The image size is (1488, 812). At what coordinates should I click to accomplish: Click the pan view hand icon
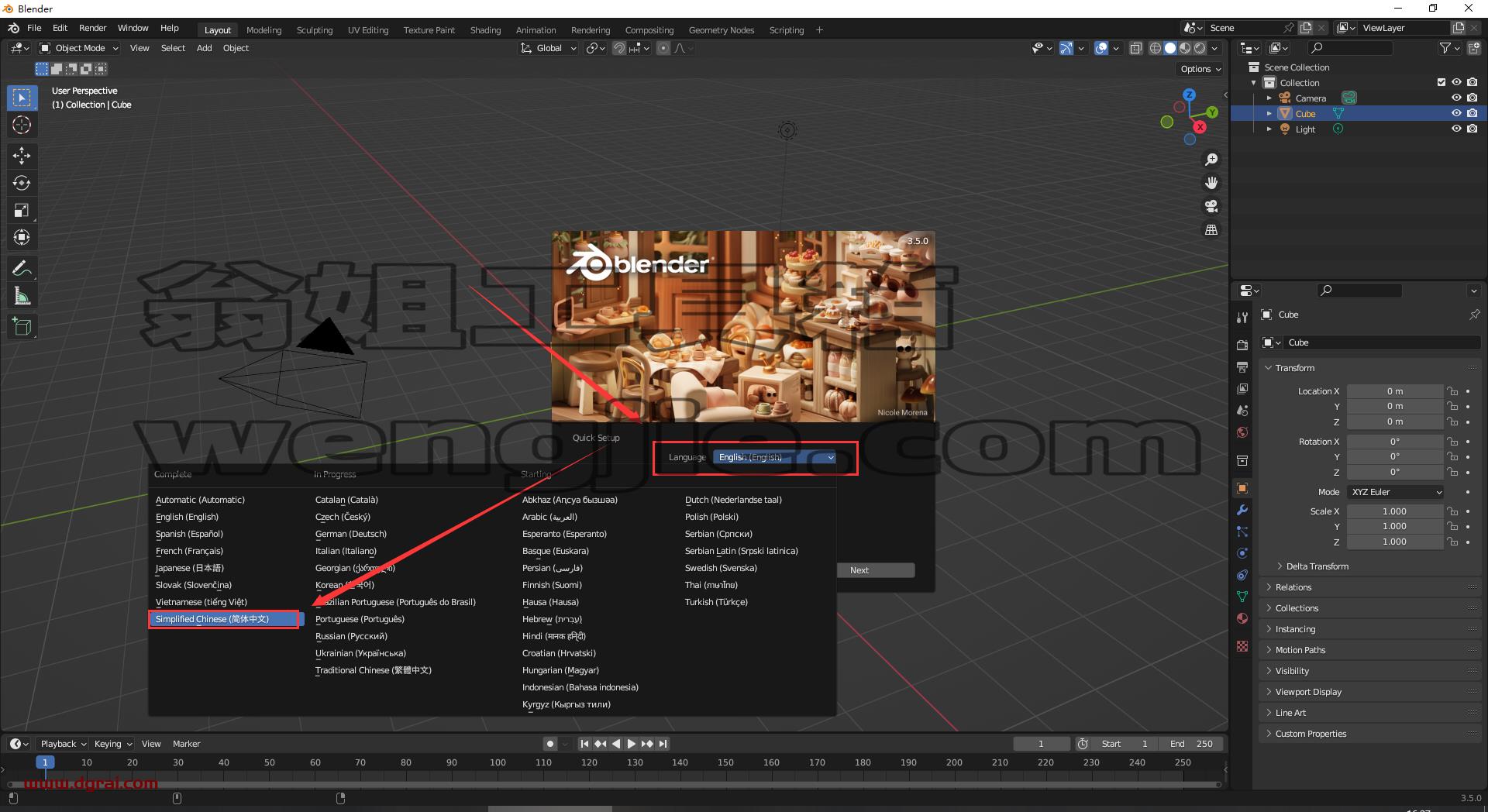[x=1211, y=183]
